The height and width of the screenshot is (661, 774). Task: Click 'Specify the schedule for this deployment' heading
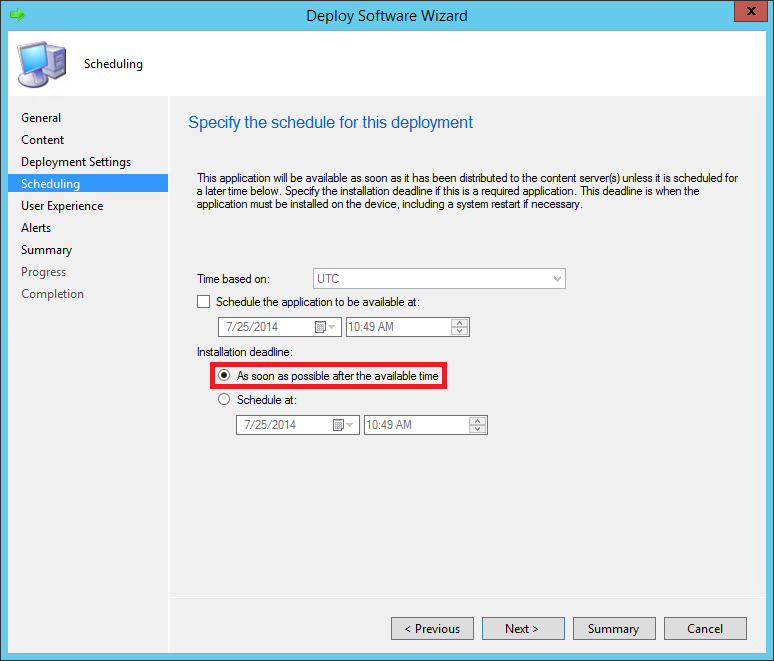(x=331, y=122)
